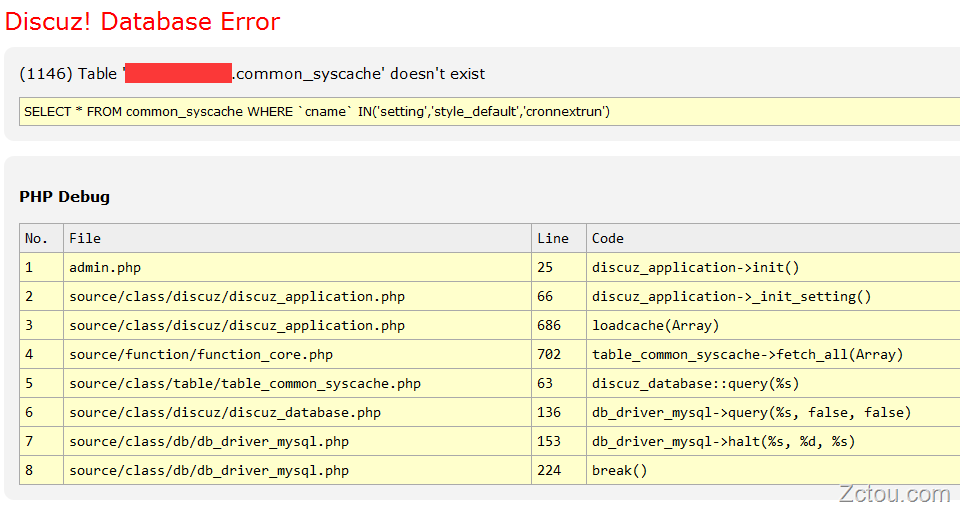The image size is (960, 510).
Task: Click row number 1 in No. column
Action: [42, 268]
